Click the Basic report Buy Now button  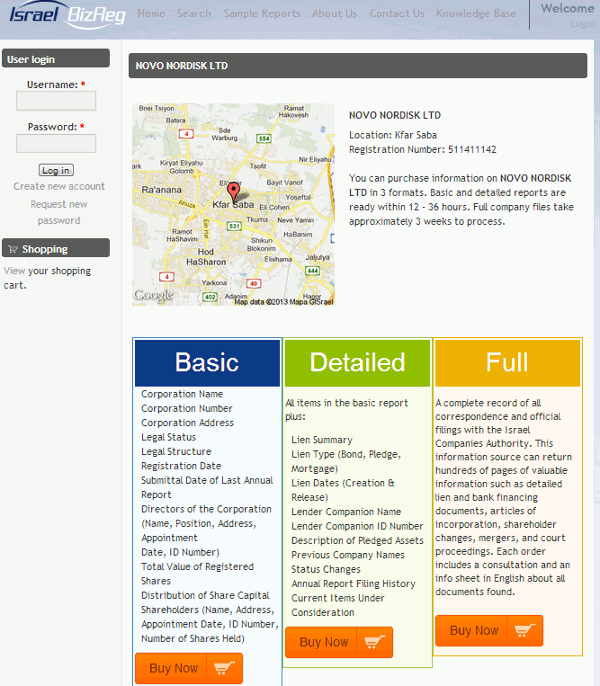[x=189, y=668]
